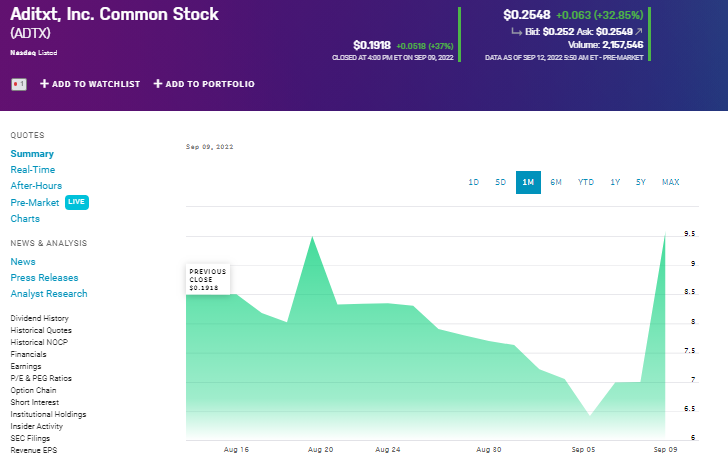Open the notifications icon badge
The image size is (728, 470).
tap(19, 84)
